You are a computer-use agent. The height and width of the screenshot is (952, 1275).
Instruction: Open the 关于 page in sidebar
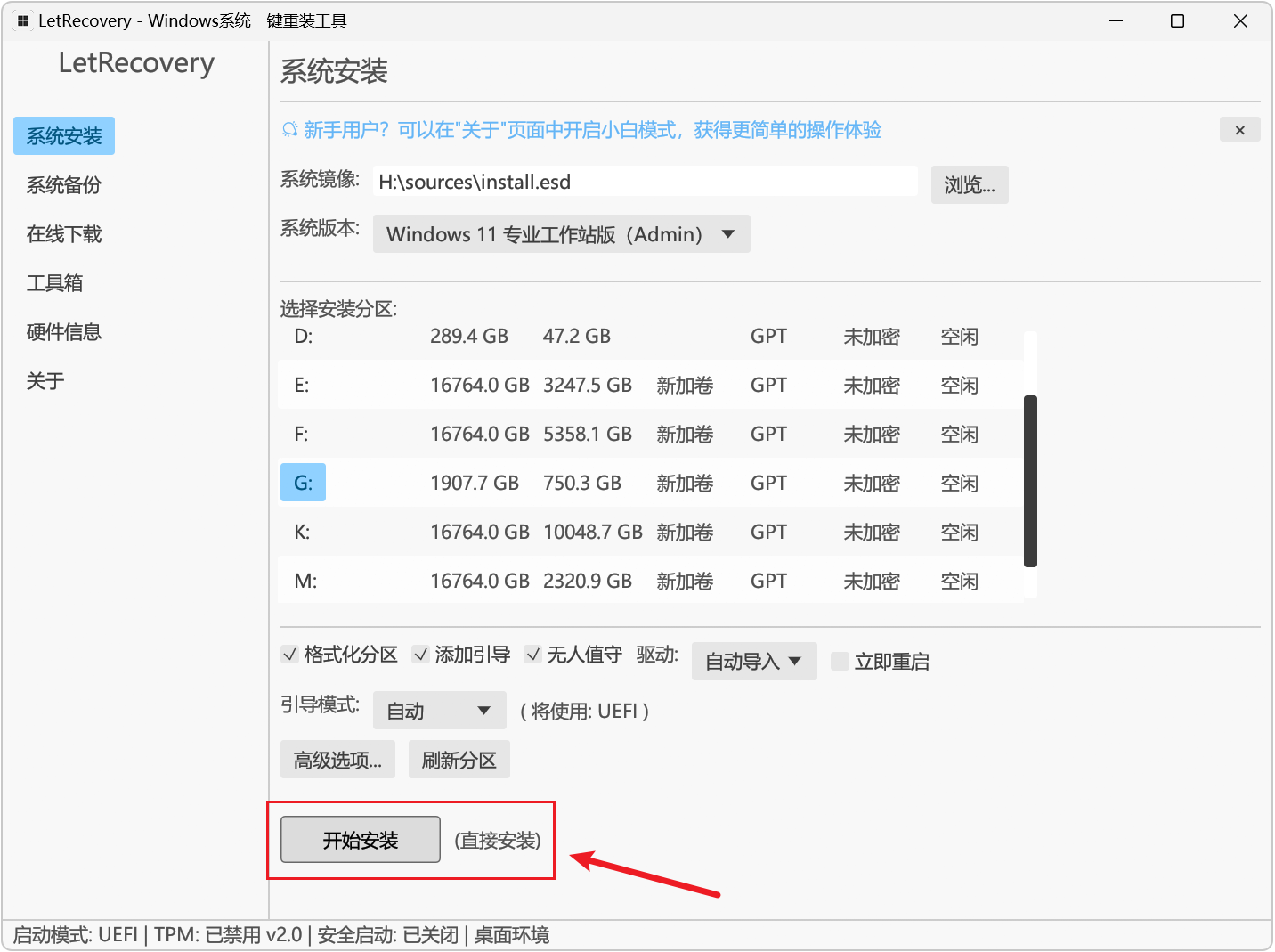tap(45, 381)
